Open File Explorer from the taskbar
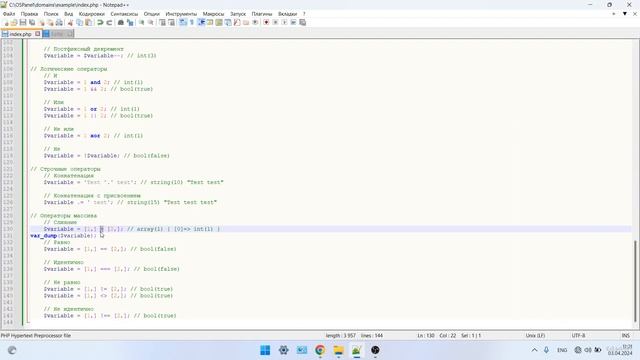 (x=338, y=350)
